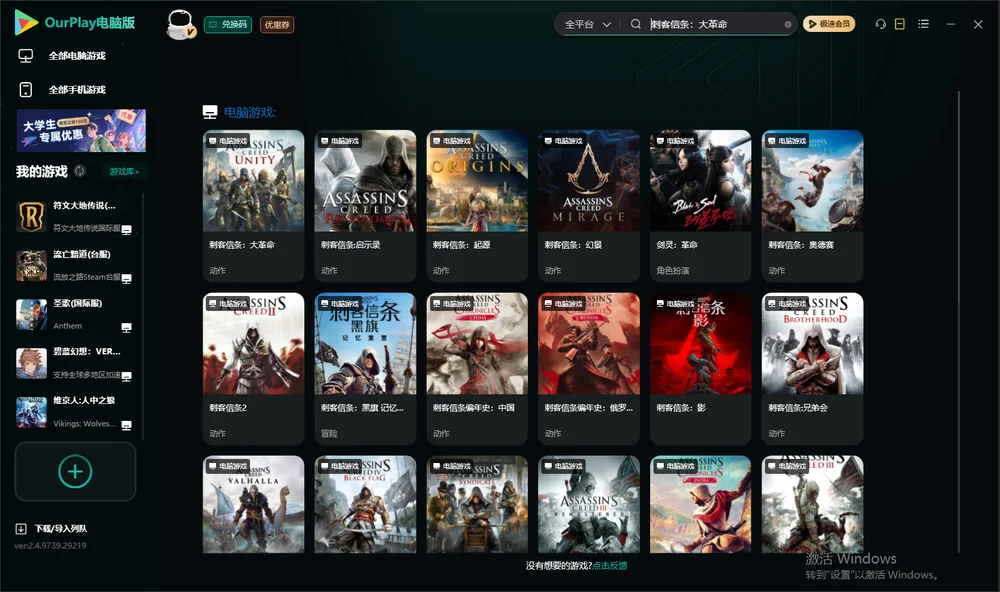Open the 游戏库 link
This screenshot has height=592, width=1000.
124,172
